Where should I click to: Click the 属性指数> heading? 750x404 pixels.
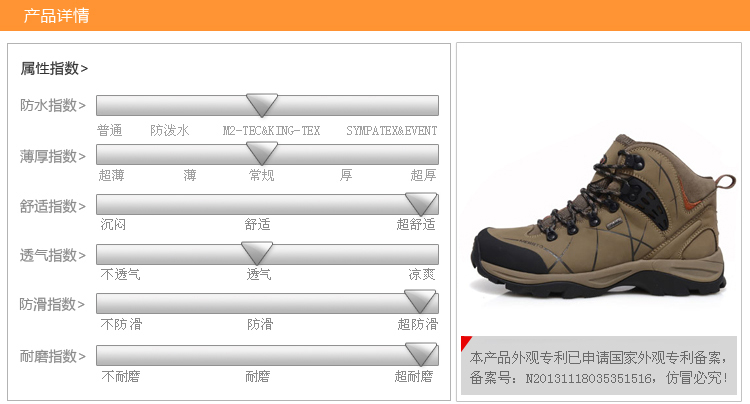pos(54,68)
